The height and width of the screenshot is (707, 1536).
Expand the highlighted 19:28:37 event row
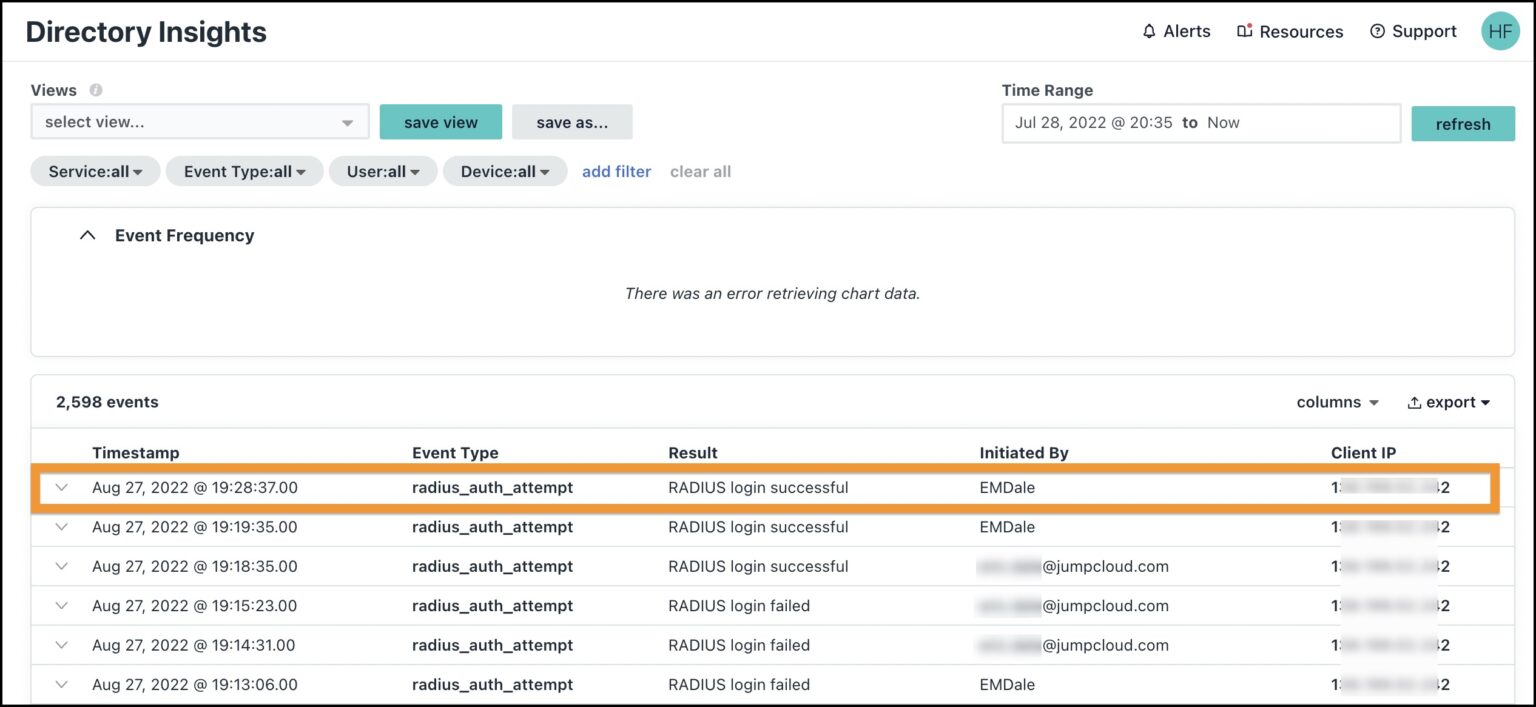click(61, 487)
